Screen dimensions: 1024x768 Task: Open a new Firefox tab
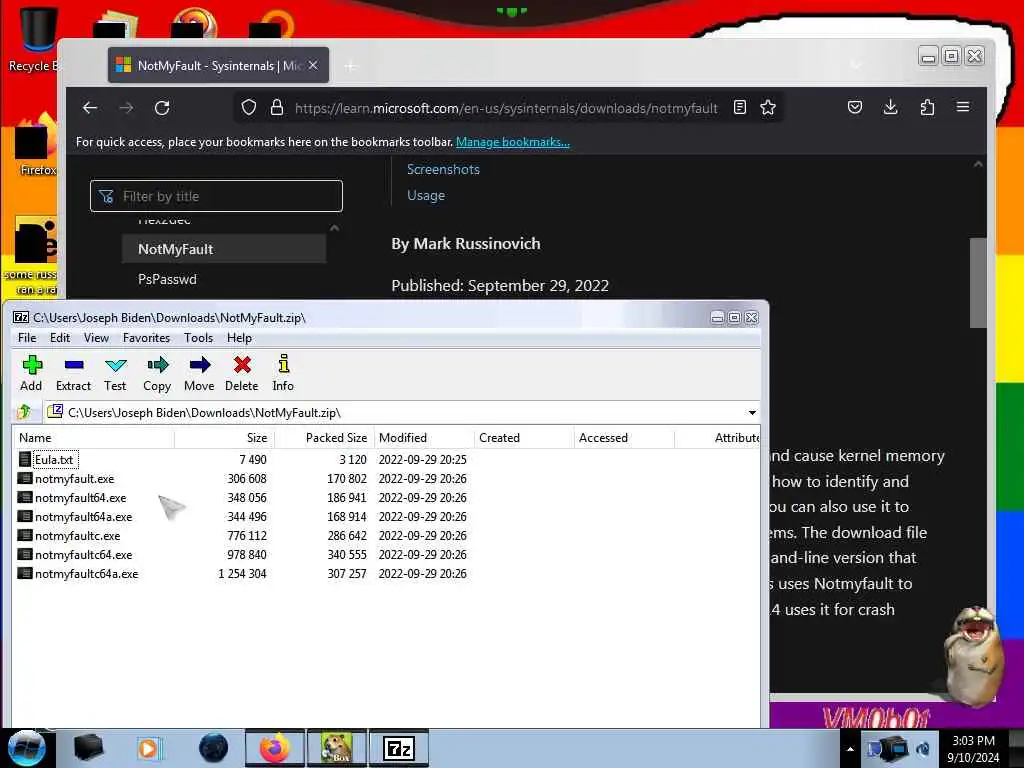coord(351,66)
